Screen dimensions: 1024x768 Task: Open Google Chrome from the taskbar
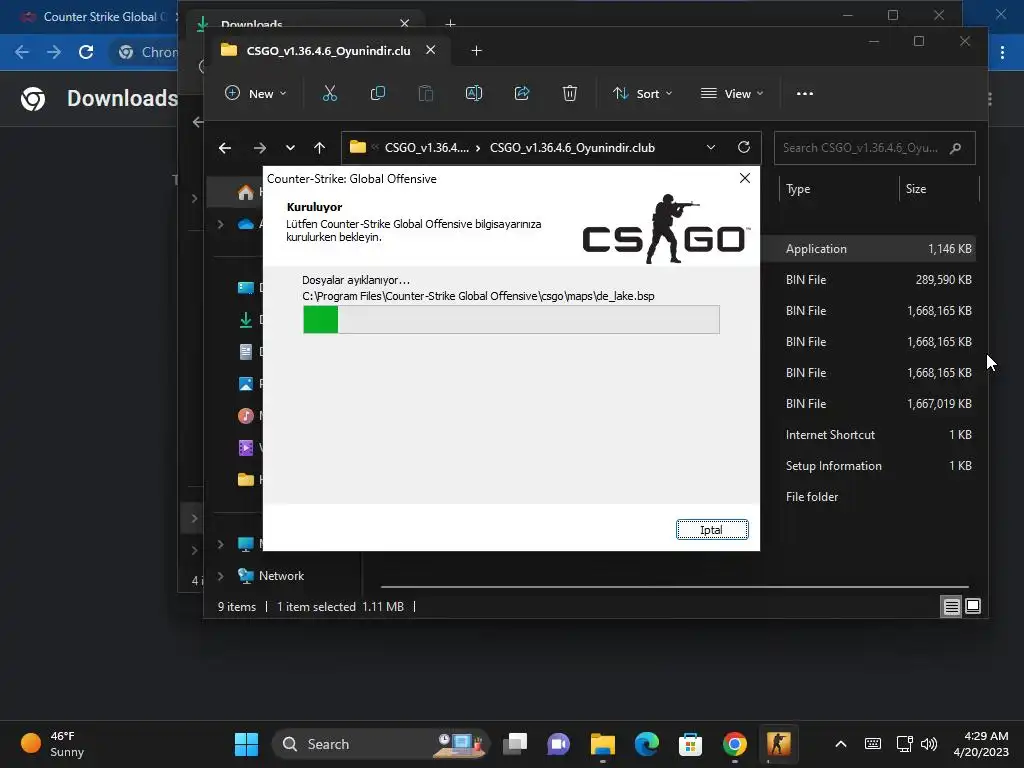tap(735, 744)
